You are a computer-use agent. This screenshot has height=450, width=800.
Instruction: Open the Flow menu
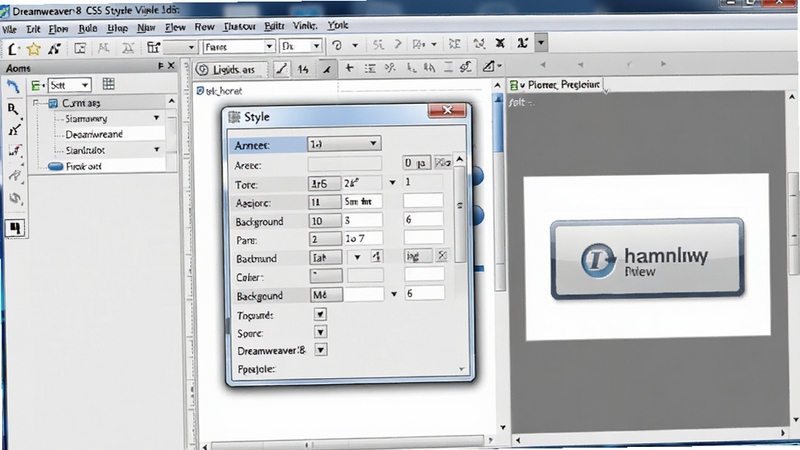click(58, 29)
